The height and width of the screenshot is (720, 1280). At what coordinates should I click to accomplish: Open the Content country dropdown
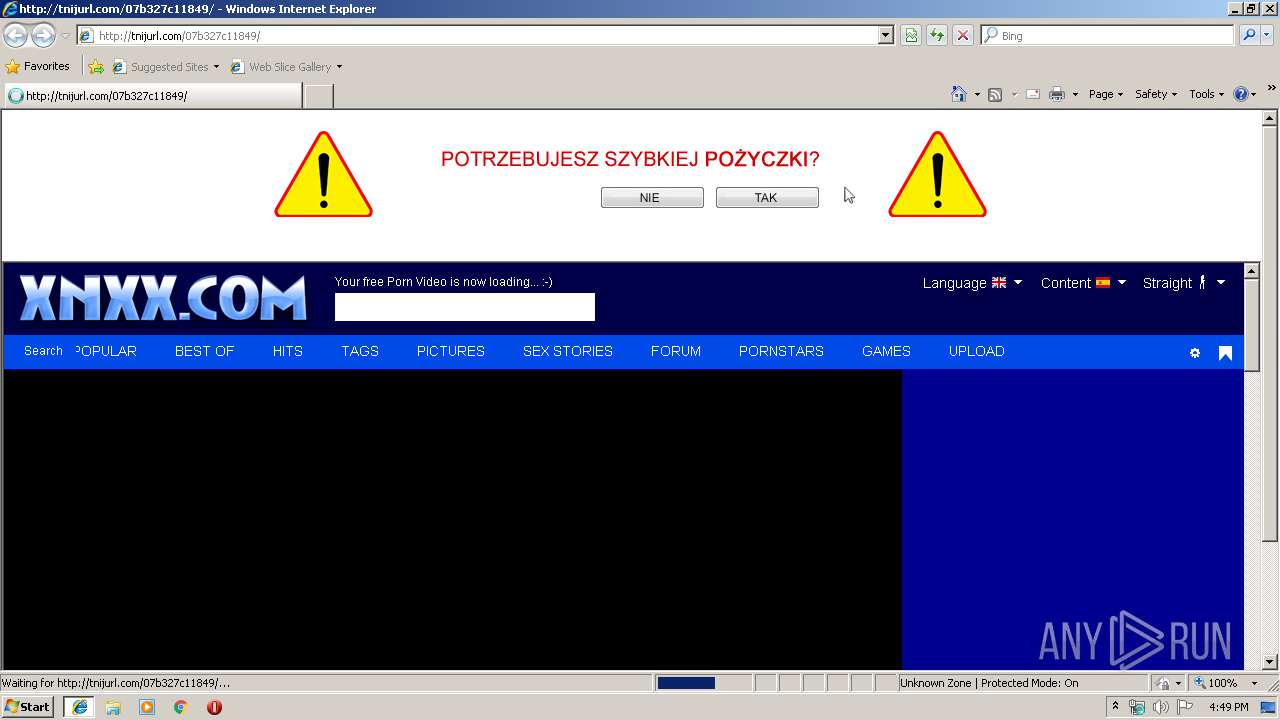pyautogui.click(x=1083, y=283)
